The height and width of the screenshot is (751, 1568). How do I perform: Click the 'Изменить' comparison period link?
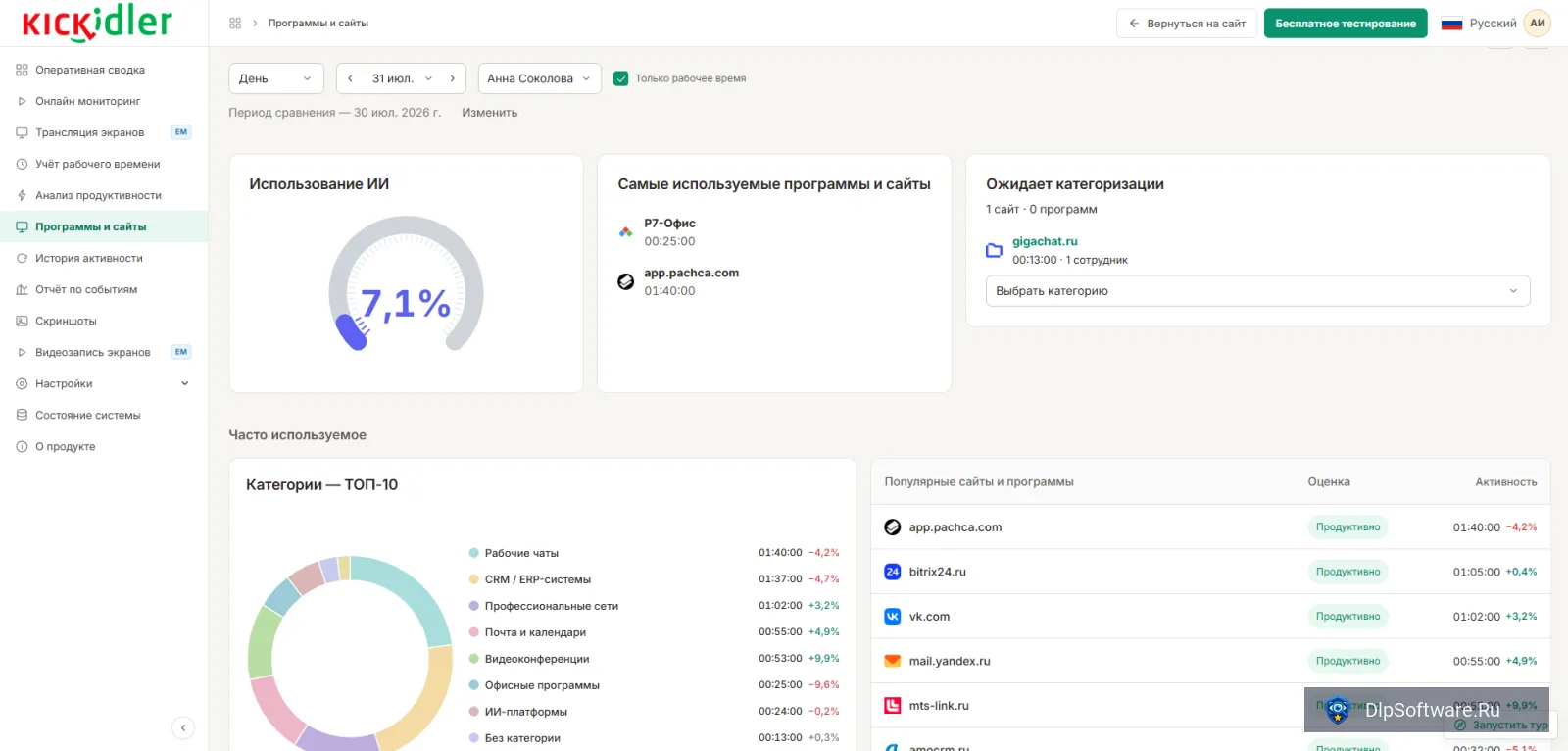click(490, 113)
